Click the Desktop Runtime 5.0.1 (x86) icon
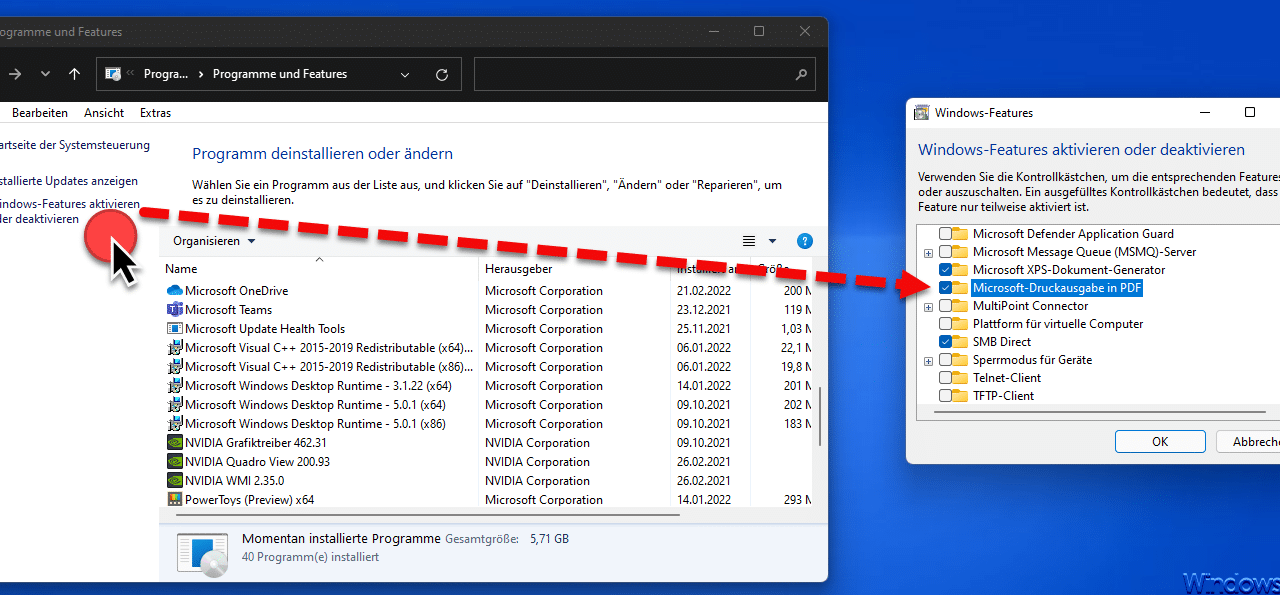The image size is (1280, 595). pos(175,424)
